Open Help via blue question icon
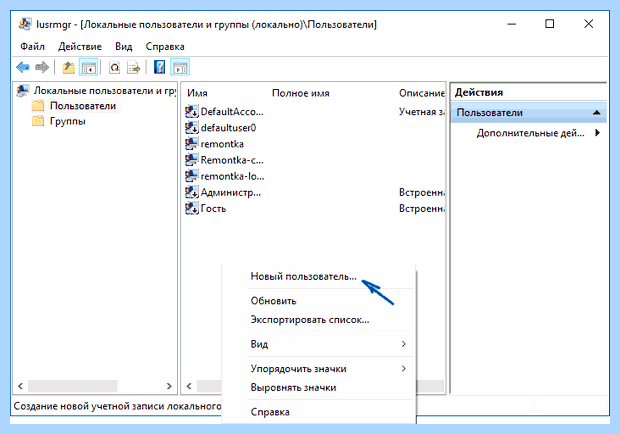The image size is (620, 434). (x=159, y=68)
